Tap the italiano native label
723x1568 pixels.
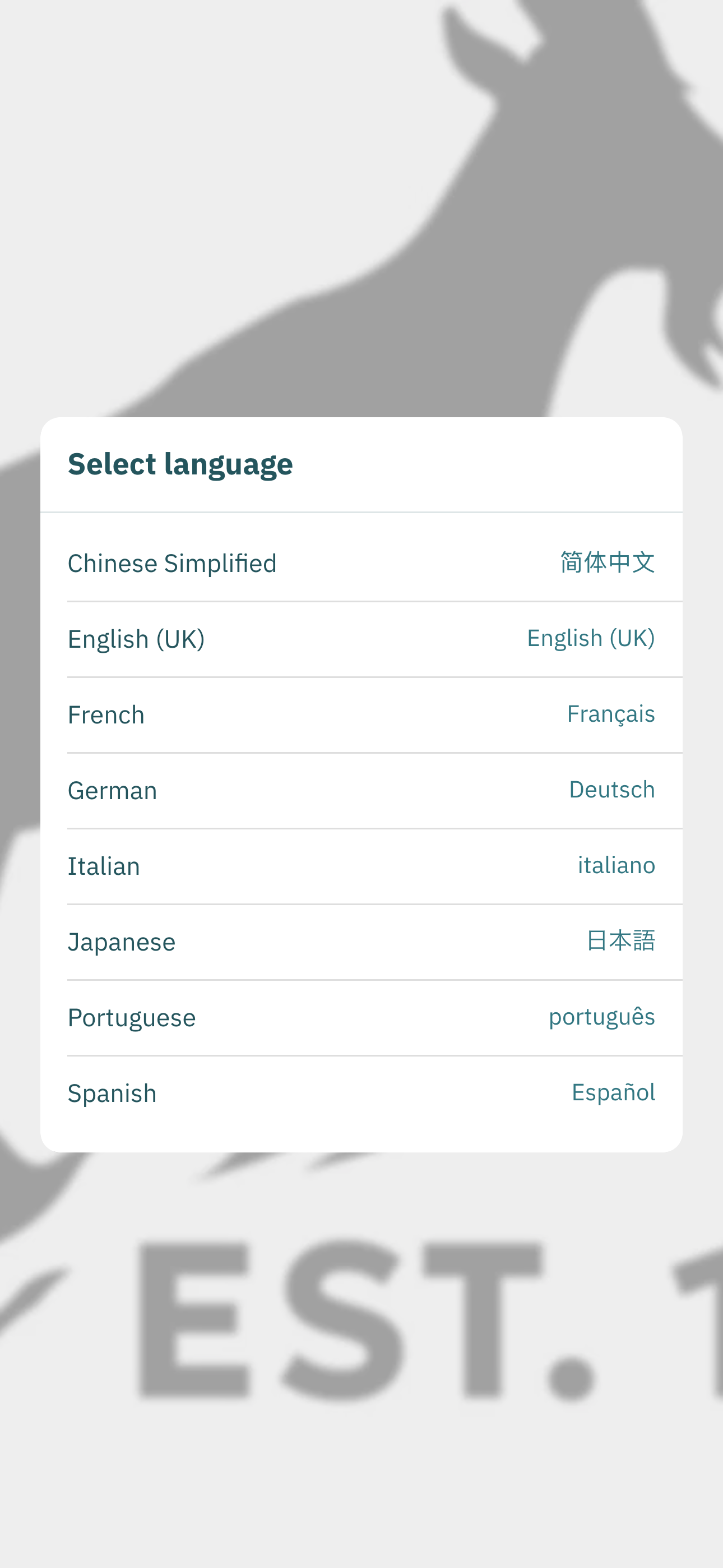(617, 865)
